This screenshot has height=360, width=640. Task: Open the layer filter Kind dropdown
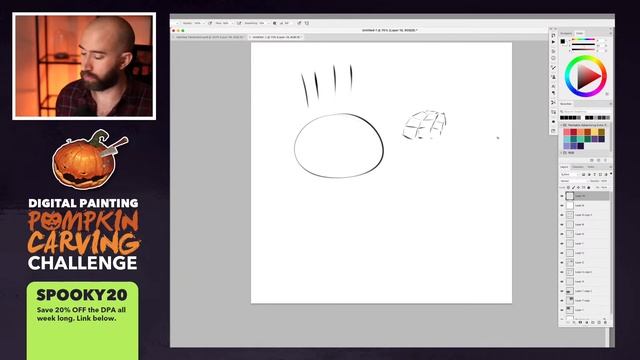[570, 174]
